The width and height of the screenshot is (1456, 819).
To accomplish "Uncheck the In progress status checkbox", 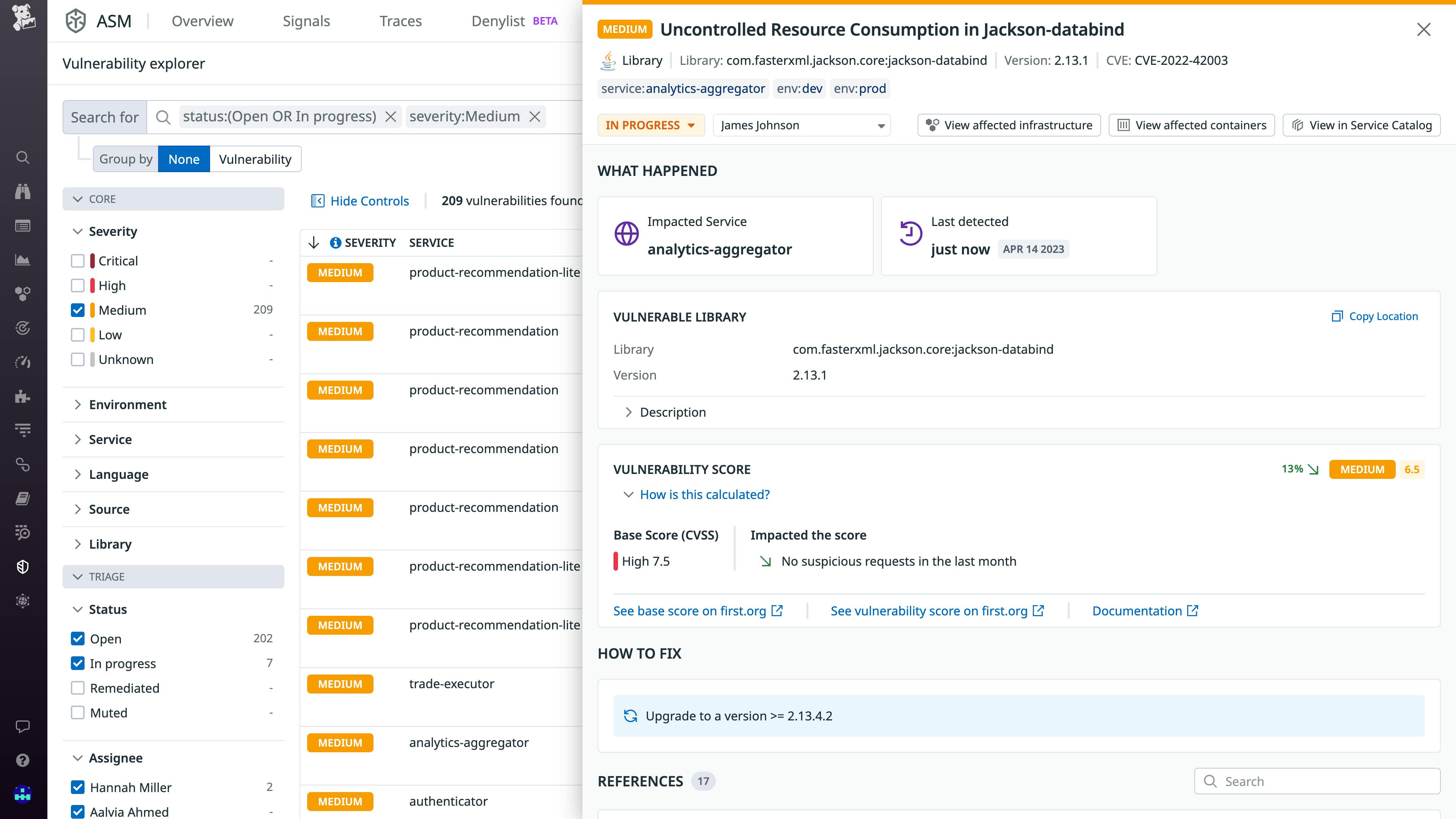I will (x=77, y=664).
